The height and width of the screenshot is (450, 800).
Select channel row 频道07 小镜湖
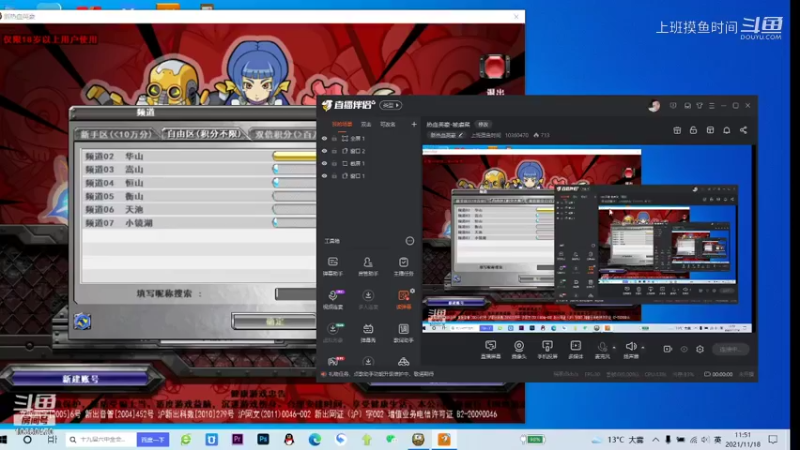[x=198, y=223]
